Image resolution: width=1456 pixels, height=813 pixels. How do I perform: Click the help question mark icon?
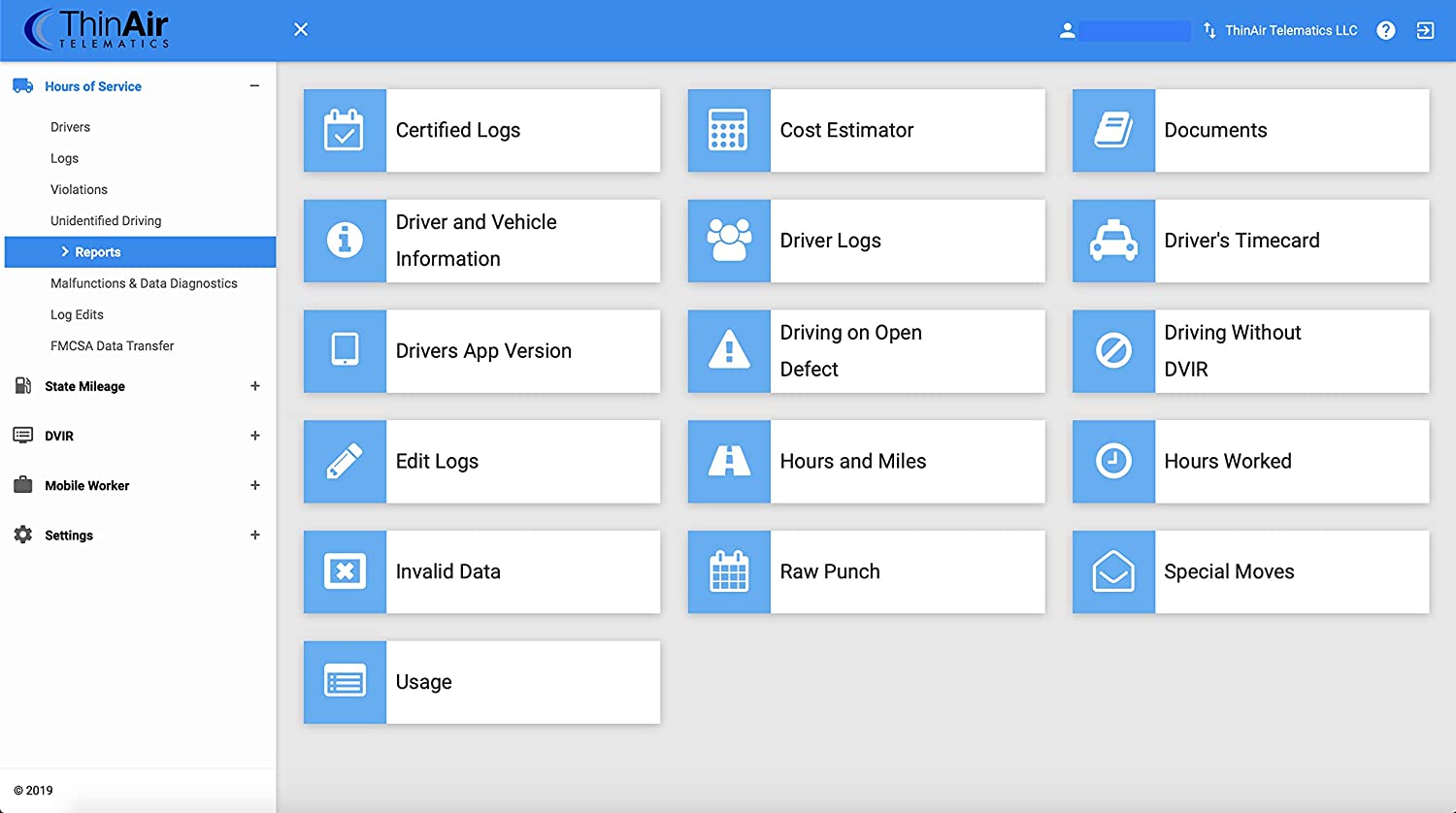click(x=1386, y=30)
